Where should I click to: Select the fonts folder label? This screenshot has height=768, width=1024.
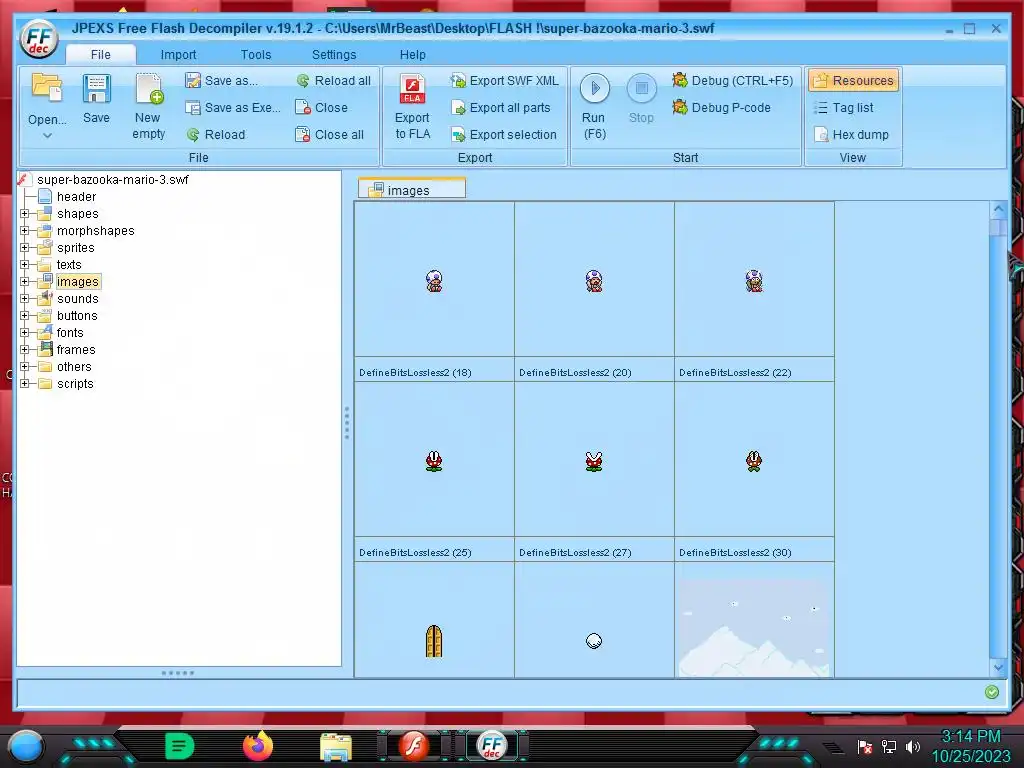[70, 332]
